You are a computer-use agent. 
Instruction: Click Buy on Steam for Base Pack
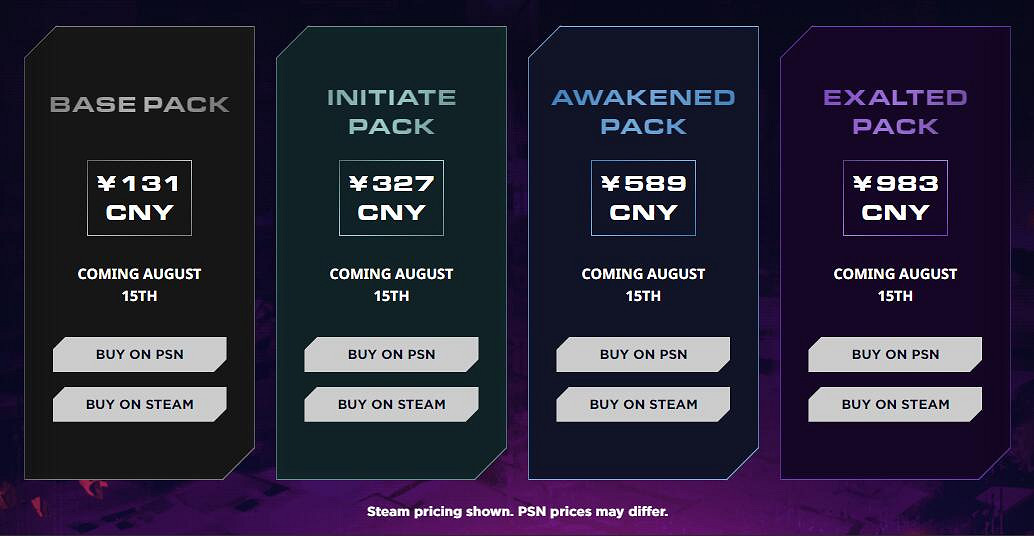tap(140, 404)
